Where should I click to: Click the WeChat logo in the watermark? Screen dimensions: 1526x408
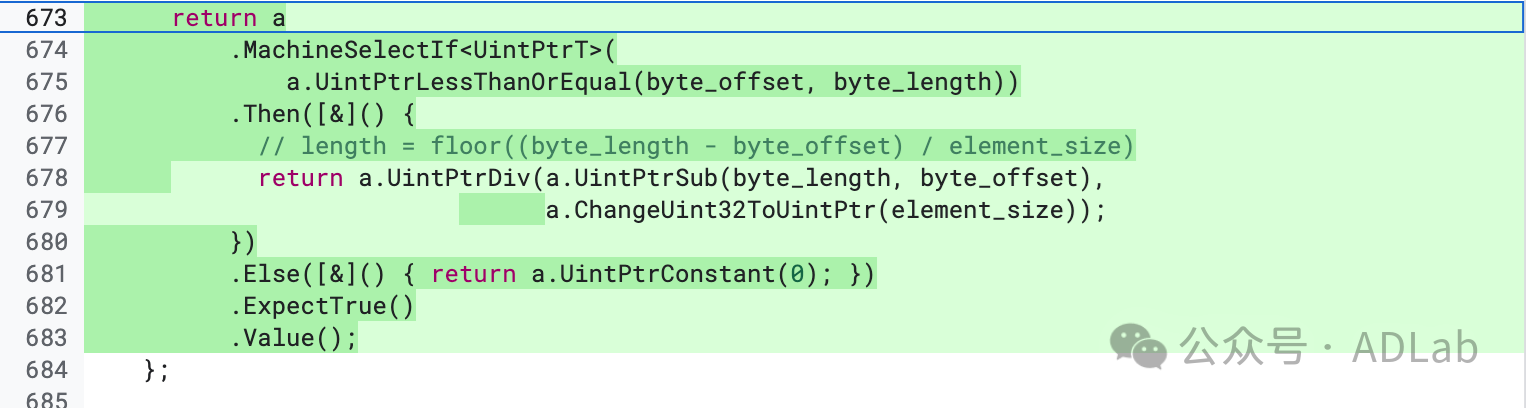click(x=1138, y=346)
